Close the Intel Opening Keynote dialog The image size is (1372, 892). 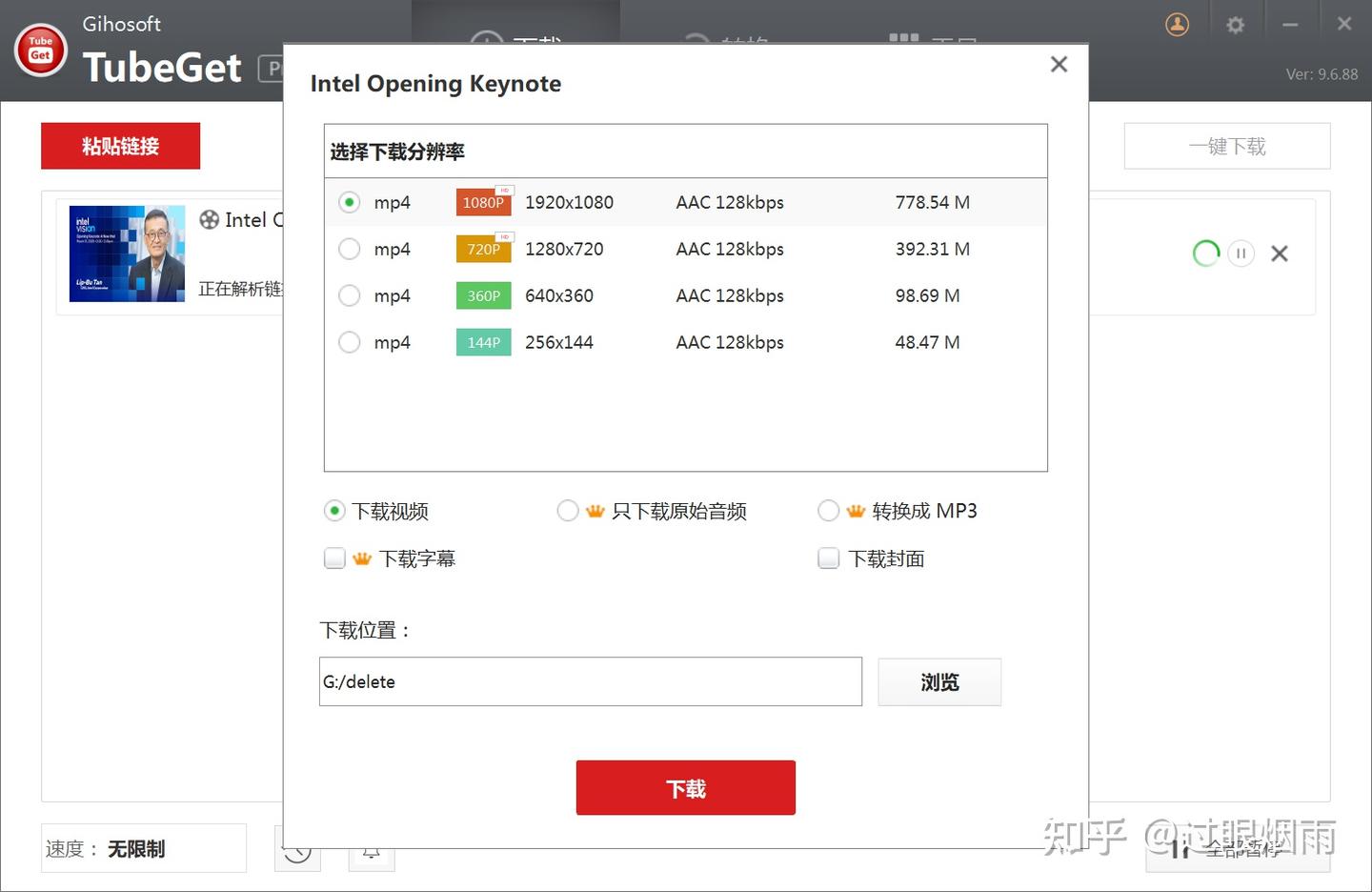coord(1059,64)
